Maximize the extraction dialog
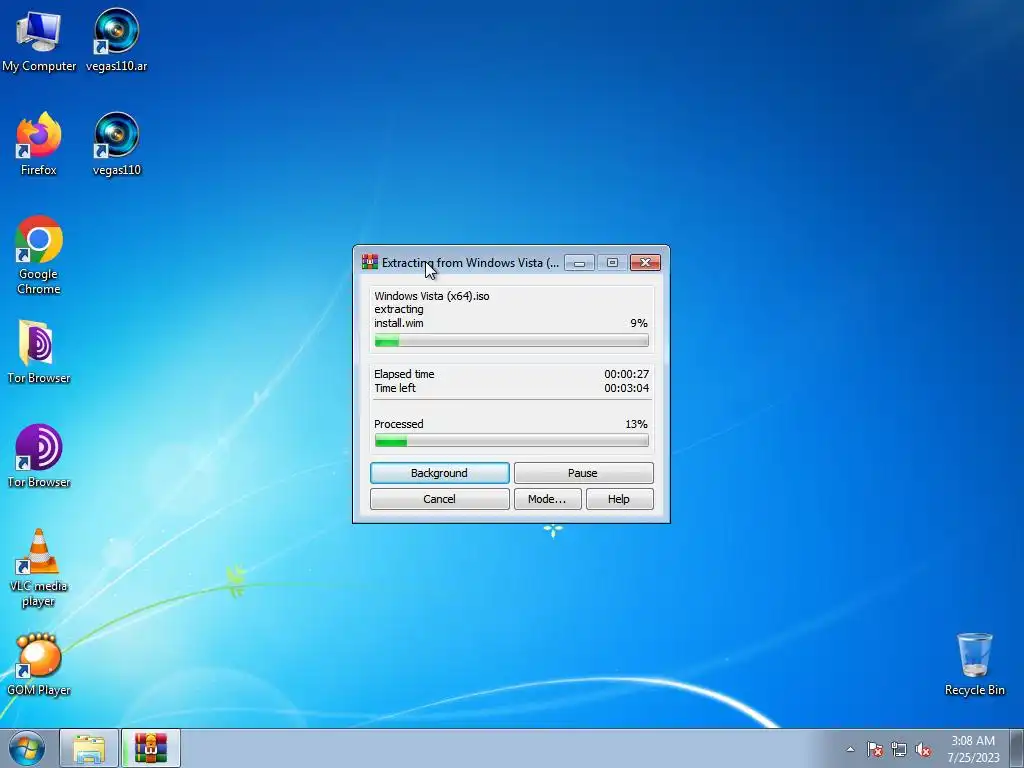1024x768 pixels. pos(612,263)
